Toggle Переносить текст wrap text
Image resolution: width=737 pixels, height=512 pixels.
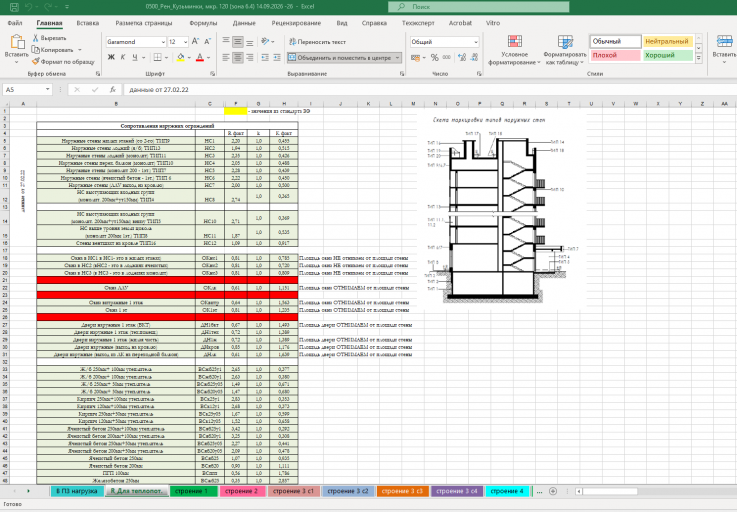coord(317,42)
